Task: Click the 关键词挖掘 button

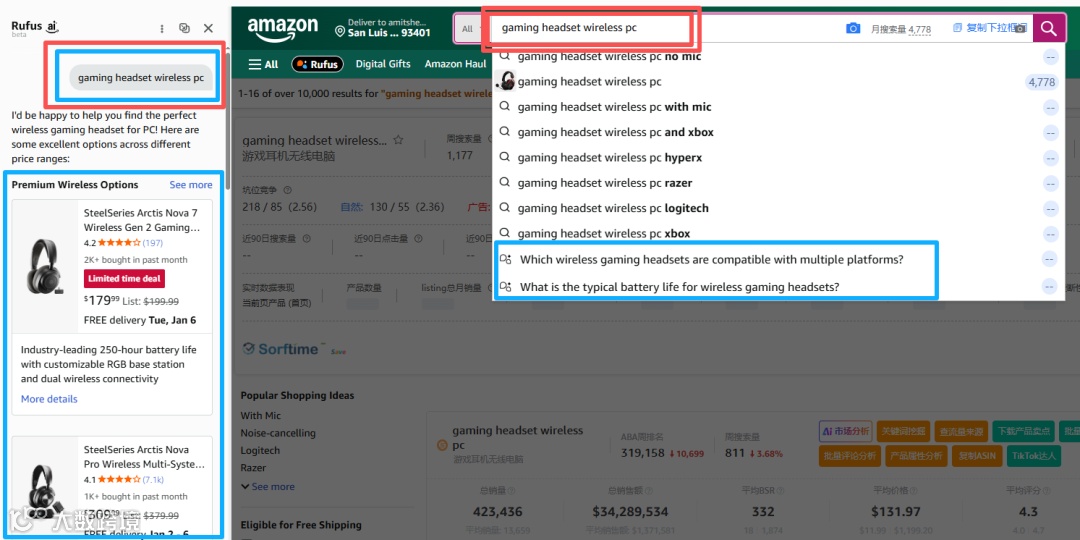Action: (902, 431)
